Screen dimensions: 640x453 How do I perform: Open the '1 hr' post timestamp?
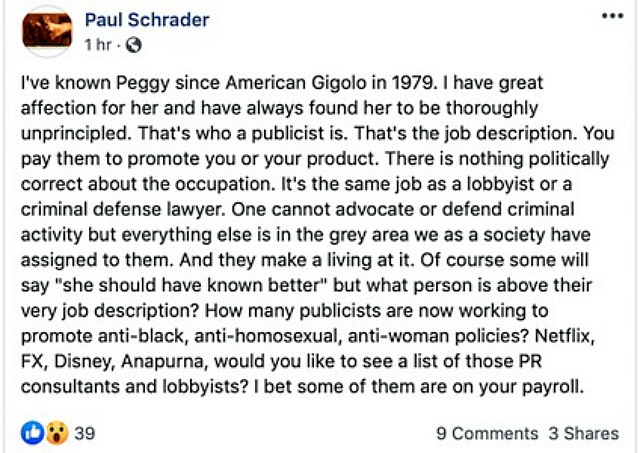pos(98,44)
